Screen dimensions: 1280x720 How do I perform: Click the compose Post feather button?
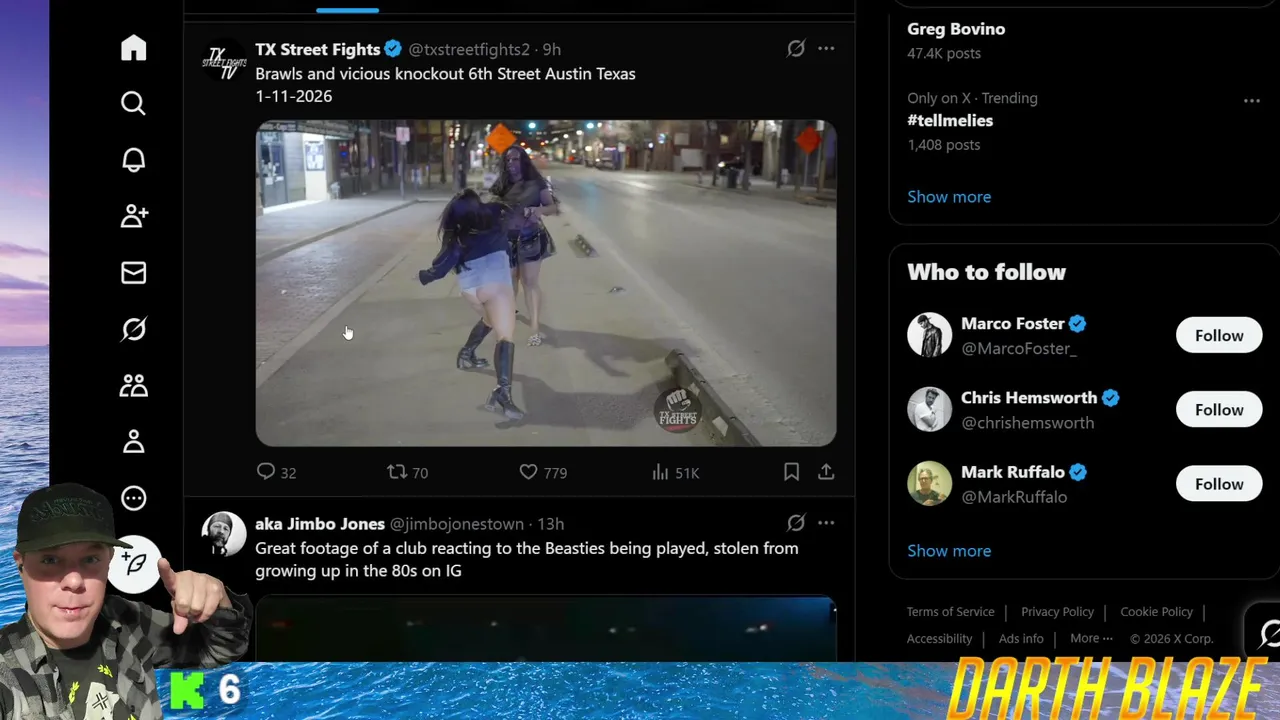click(136, 563)
